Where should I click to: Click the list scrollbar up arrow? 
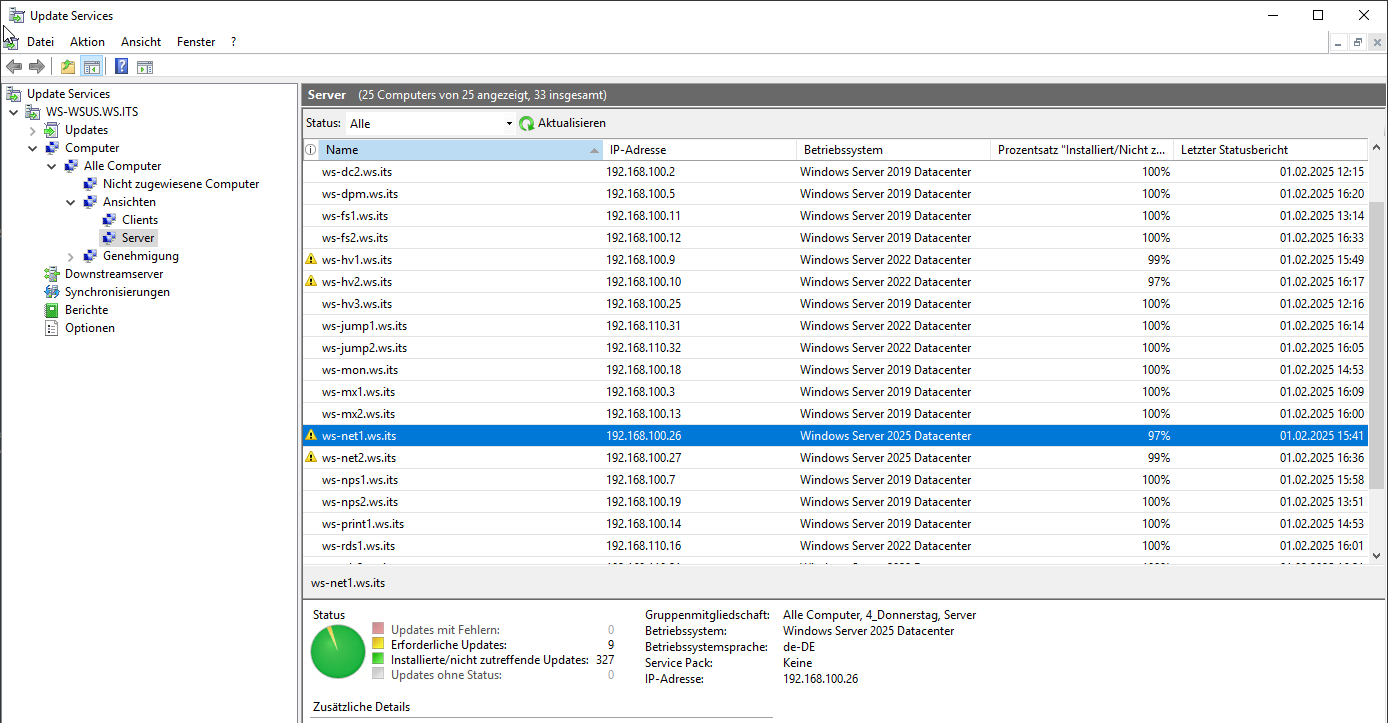1377,148
